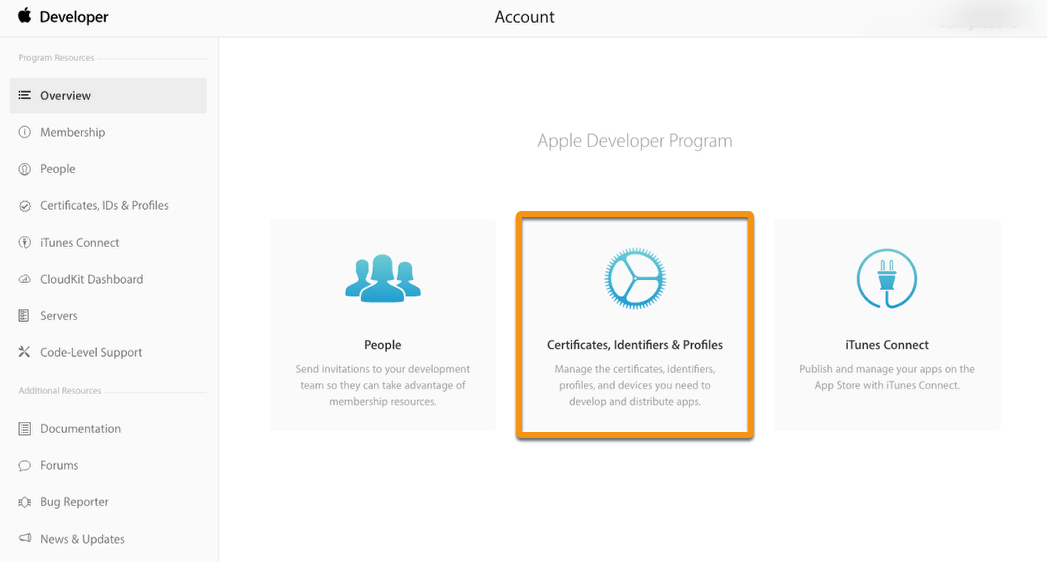Viewport: 1047px width, 562px height.
Task: Open Bug Reporter sidebar item
Action: coord(74,502)
